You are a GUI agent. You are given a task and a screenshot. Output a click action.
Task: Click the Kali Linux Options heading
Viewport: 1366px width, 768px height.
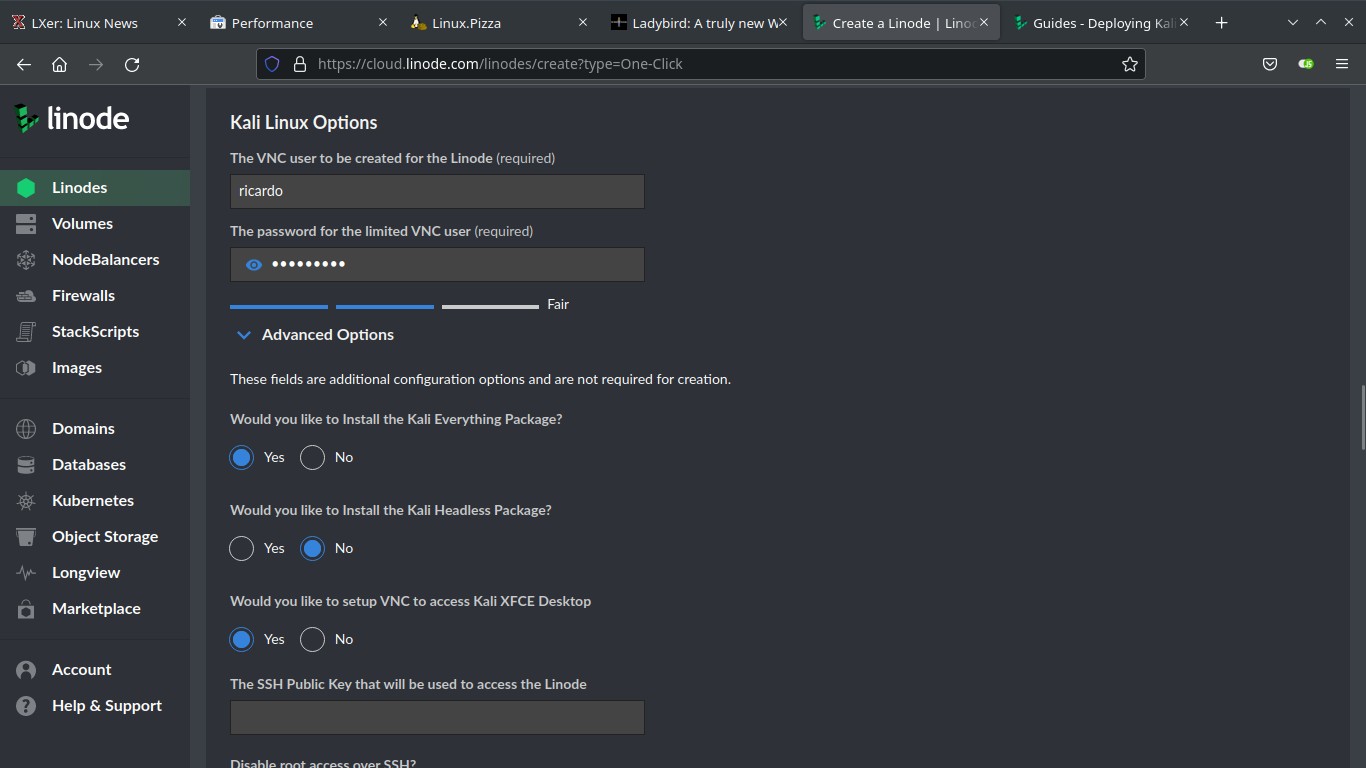[304, 123]
